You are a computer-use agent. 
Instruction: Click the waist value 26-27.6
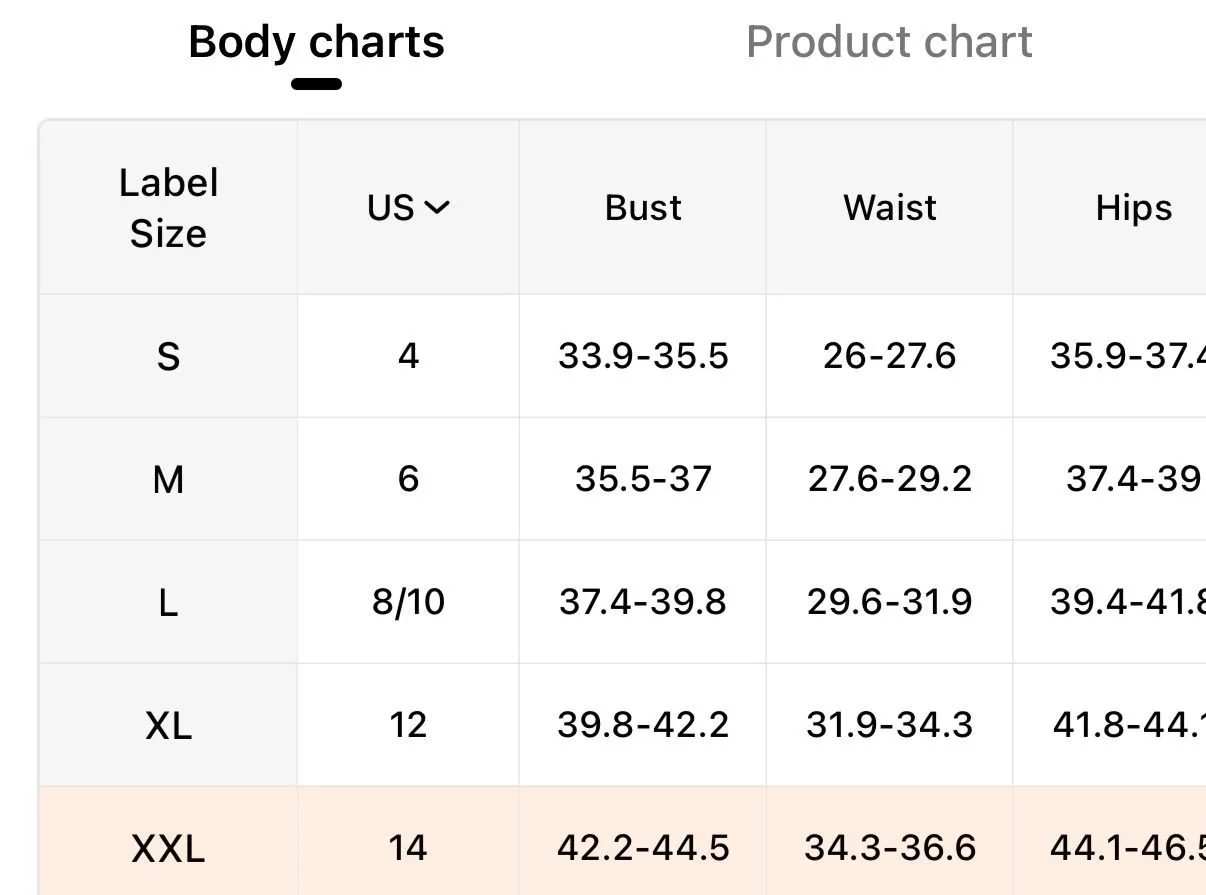890,356
